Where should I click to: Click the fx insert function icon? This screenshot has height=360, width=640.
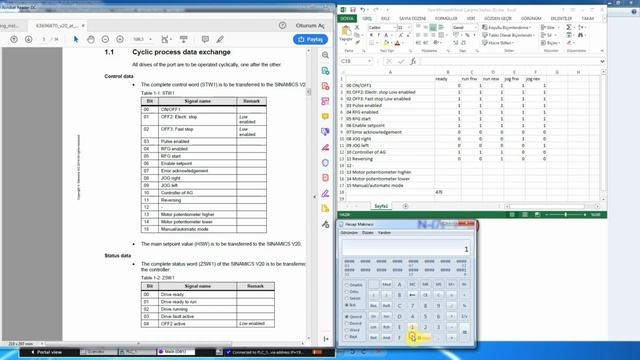(413, 61)
